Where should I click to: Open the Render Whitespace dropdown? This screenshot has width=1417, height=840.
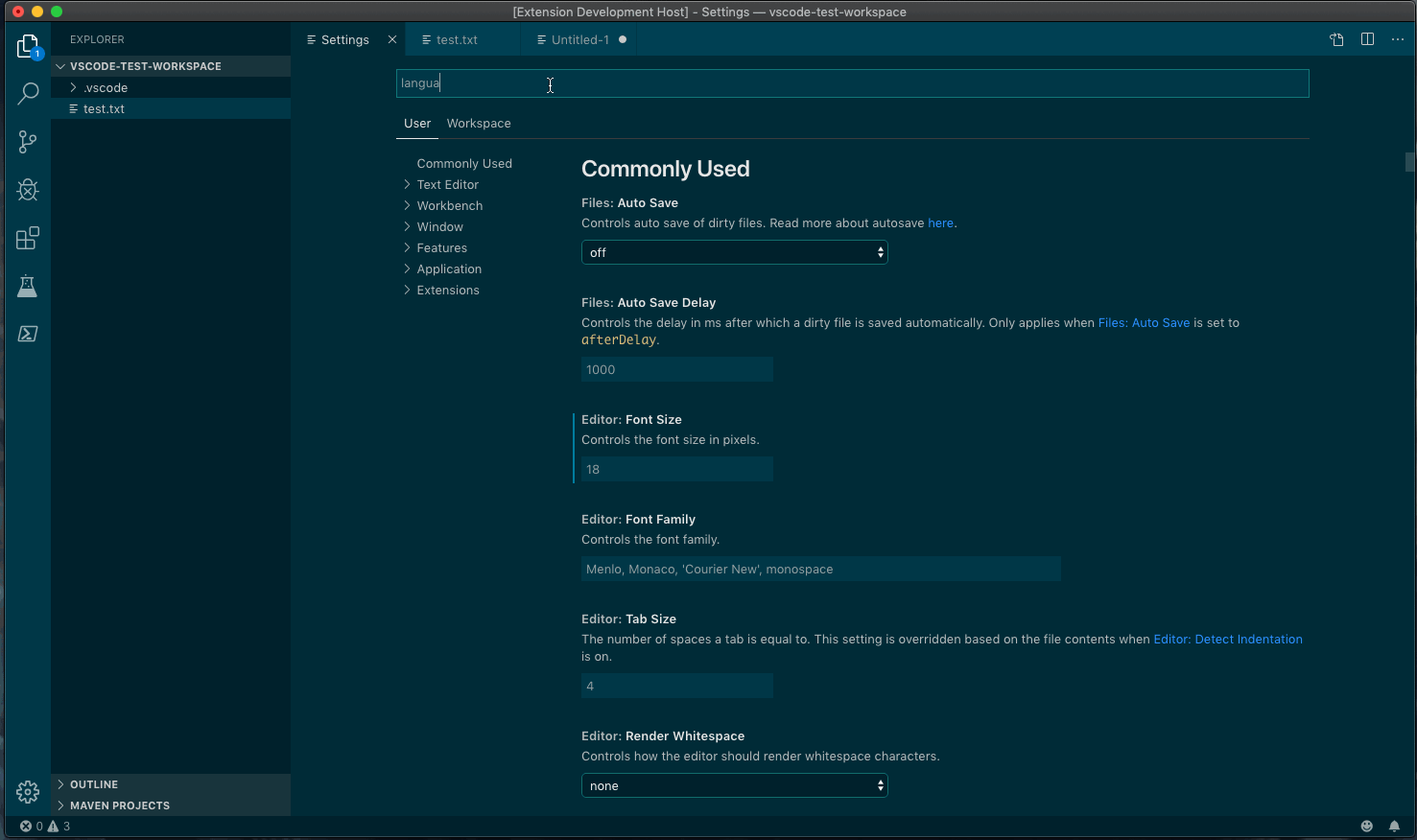(735, 785)
